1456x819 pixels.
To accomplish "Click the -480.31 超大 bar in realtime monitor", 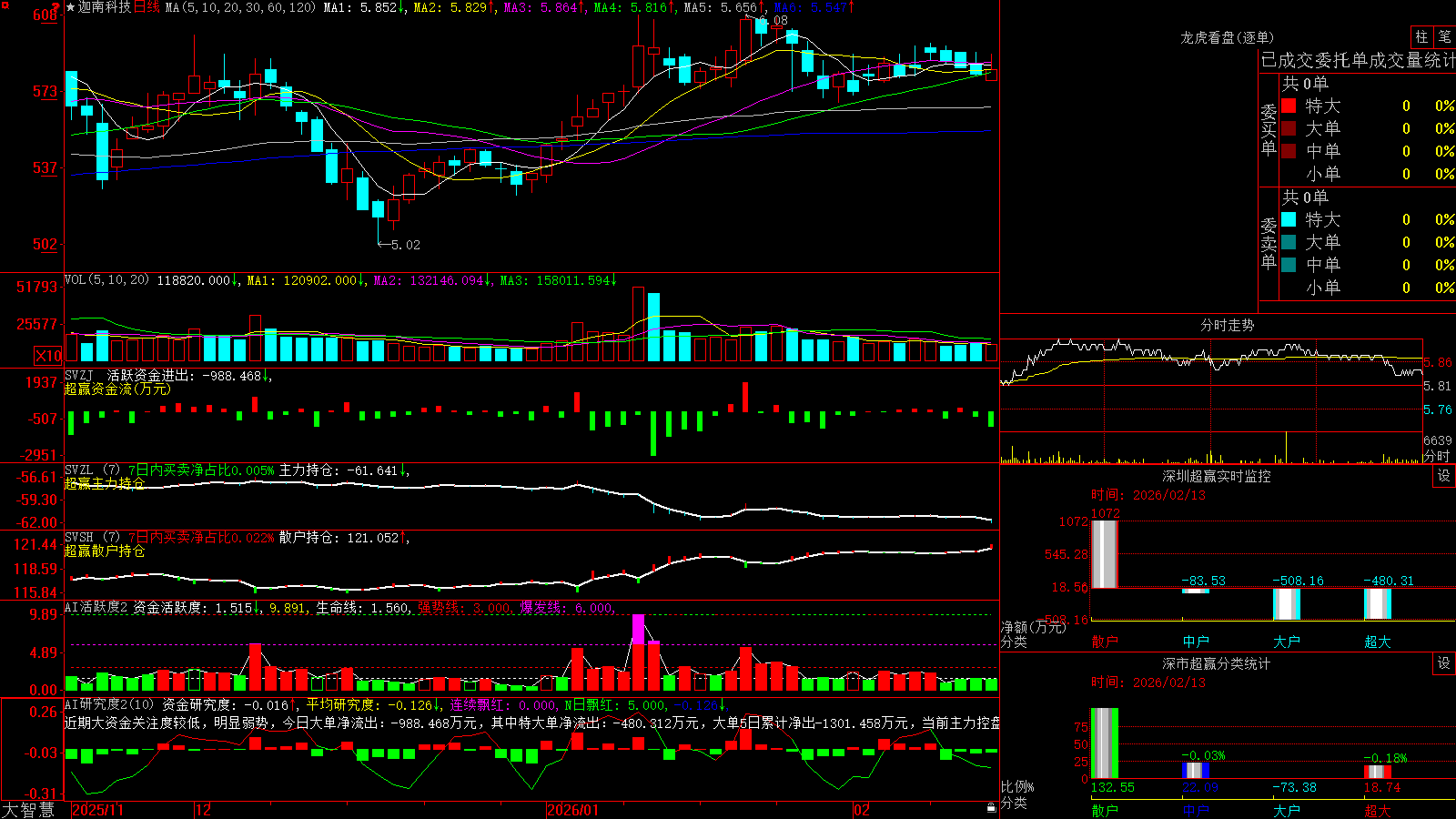I will click(x=1378, y=604).
